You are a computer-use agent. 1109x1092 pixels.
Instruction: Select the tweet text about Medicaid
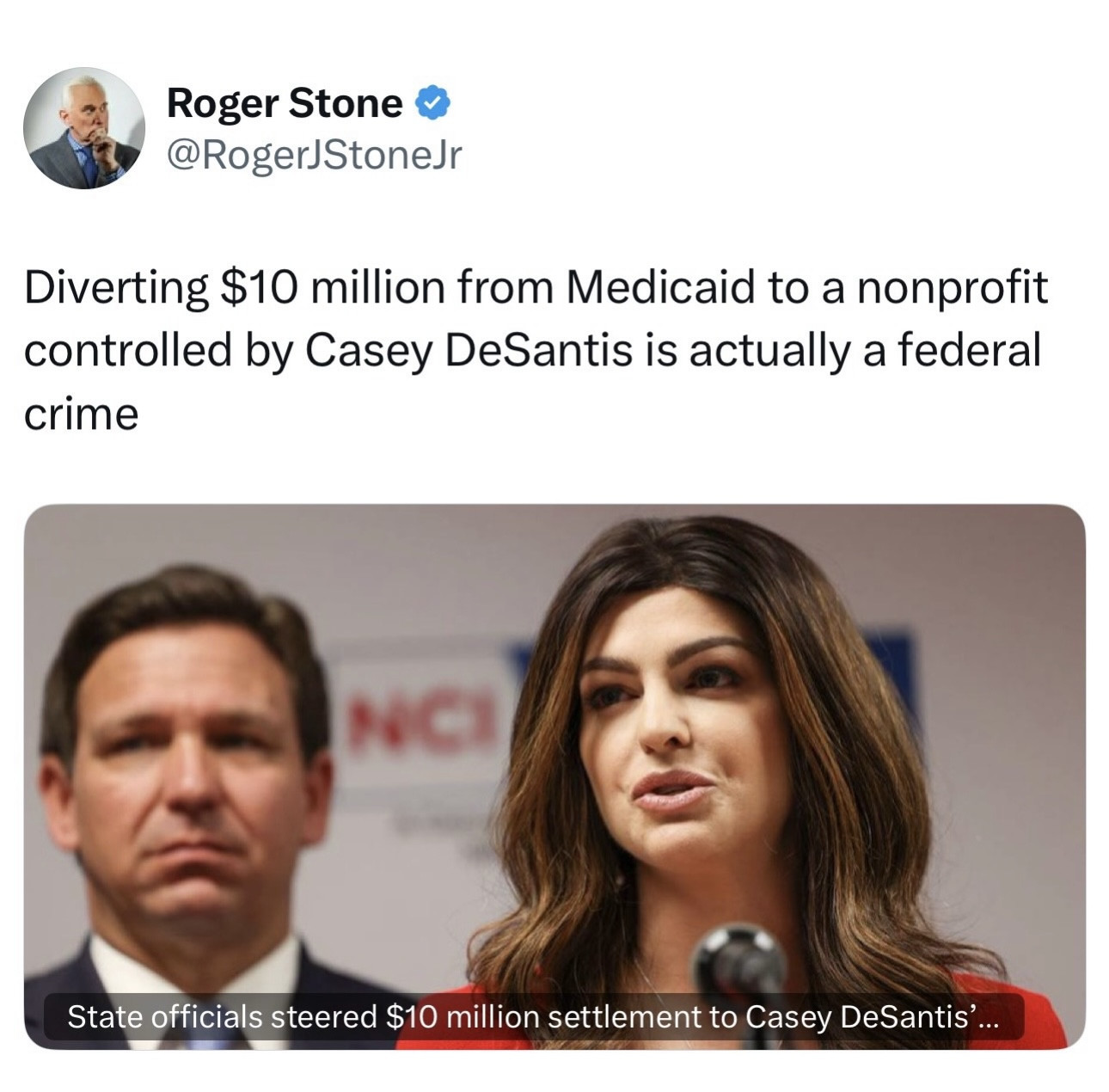[x=533, y=350]
